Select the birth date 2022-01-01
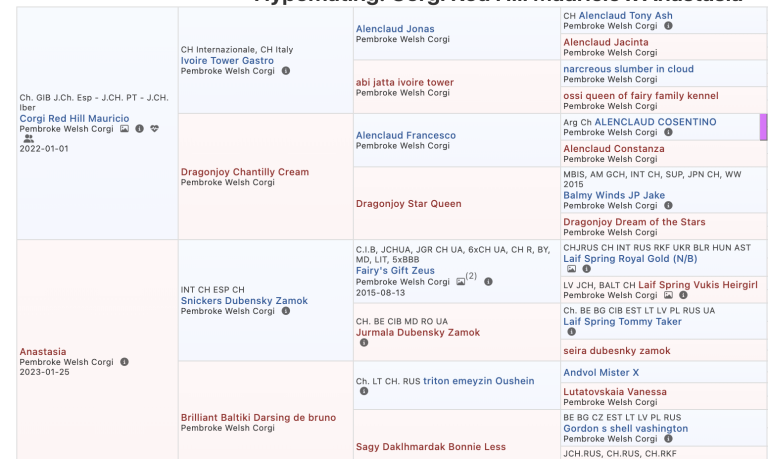Screen dimensions: 768x459 coord(44,149)
